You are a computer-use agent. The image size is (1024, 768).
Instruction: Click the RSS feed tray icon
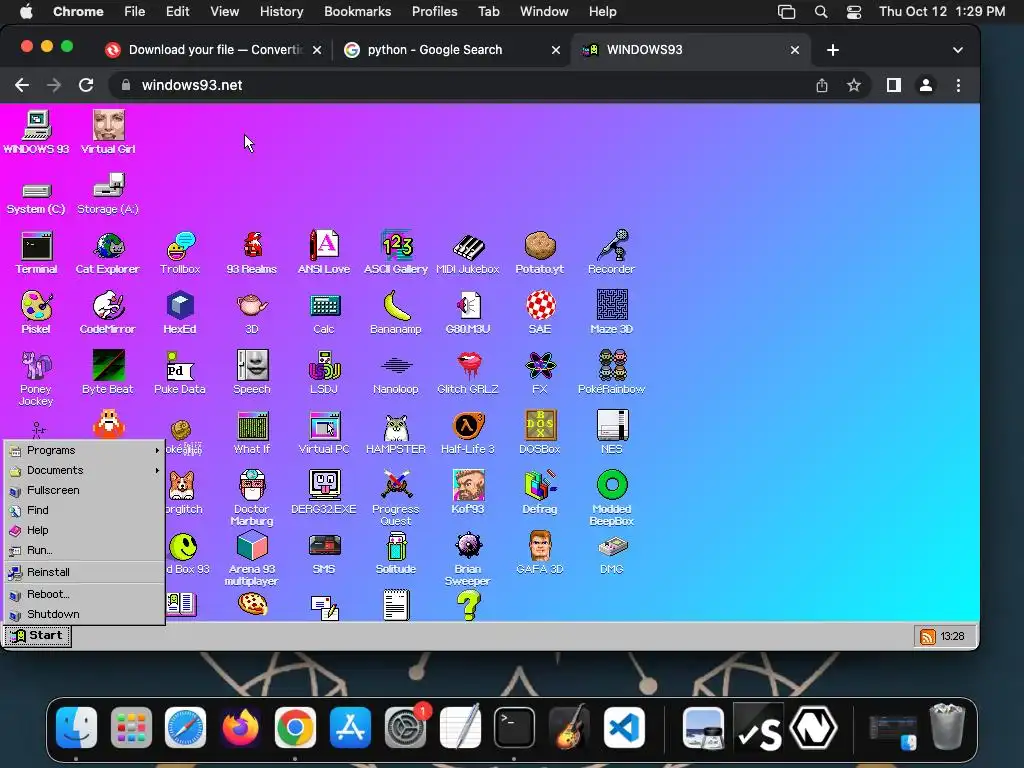(x=927, y=637)
